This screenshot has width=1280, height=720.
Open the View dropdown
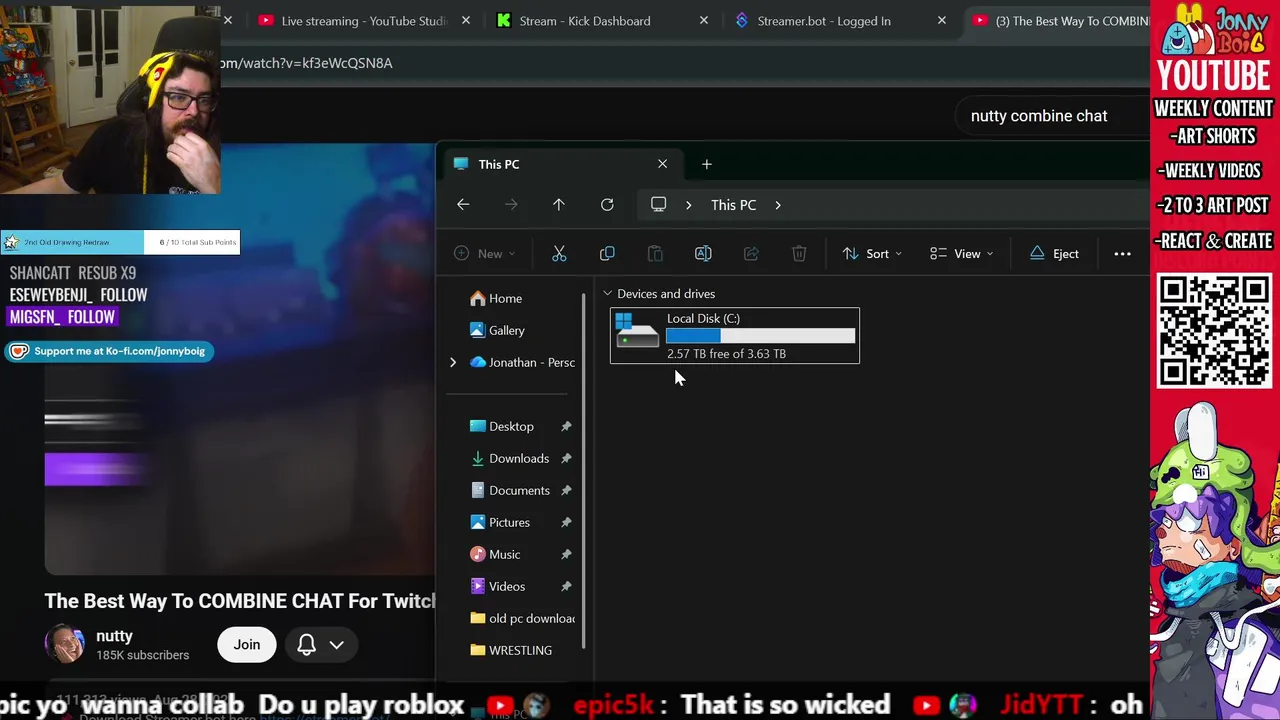click(x=961, y=254)
